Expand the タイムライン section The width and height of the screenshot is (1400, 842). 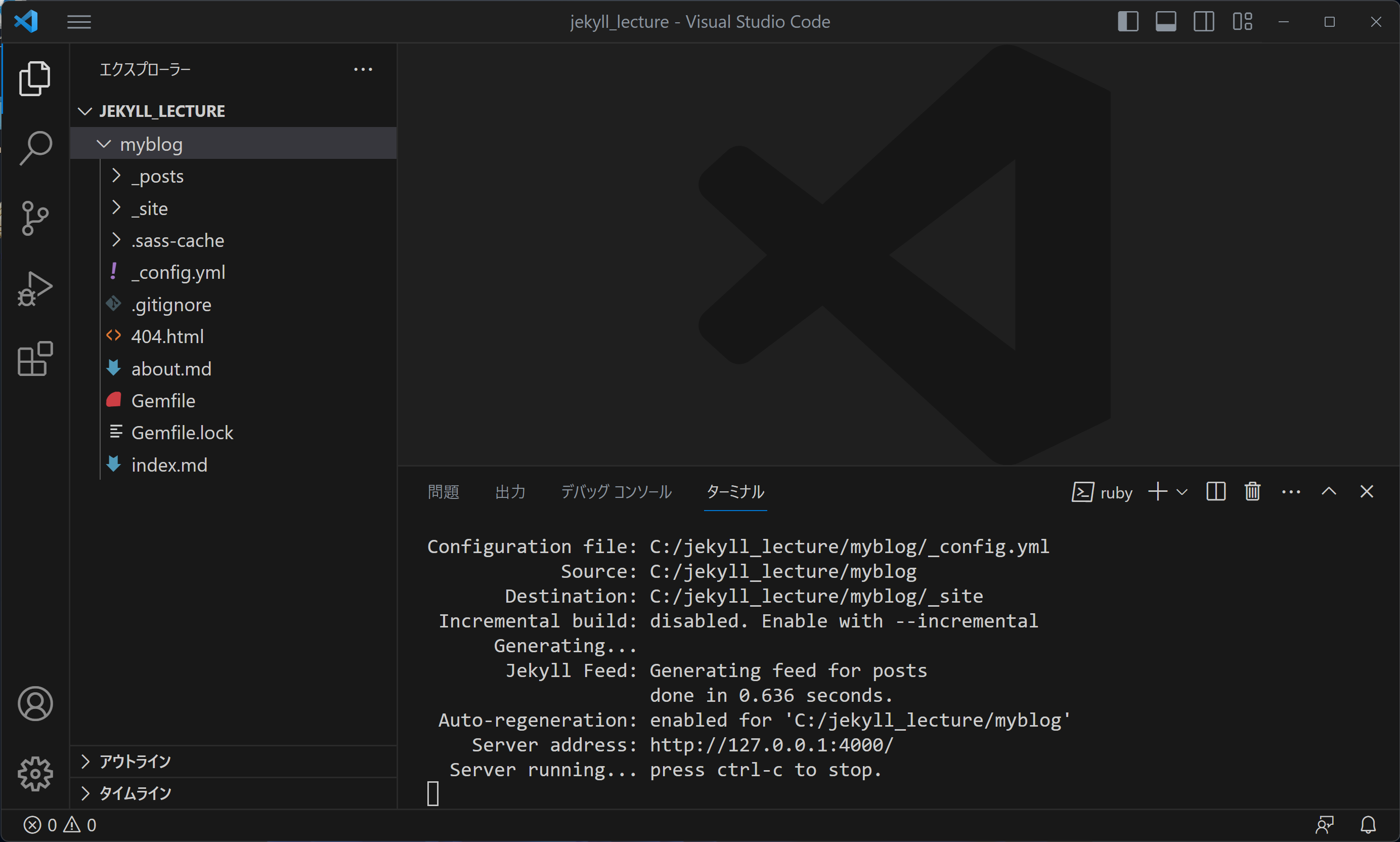click(x=233, y=793)
